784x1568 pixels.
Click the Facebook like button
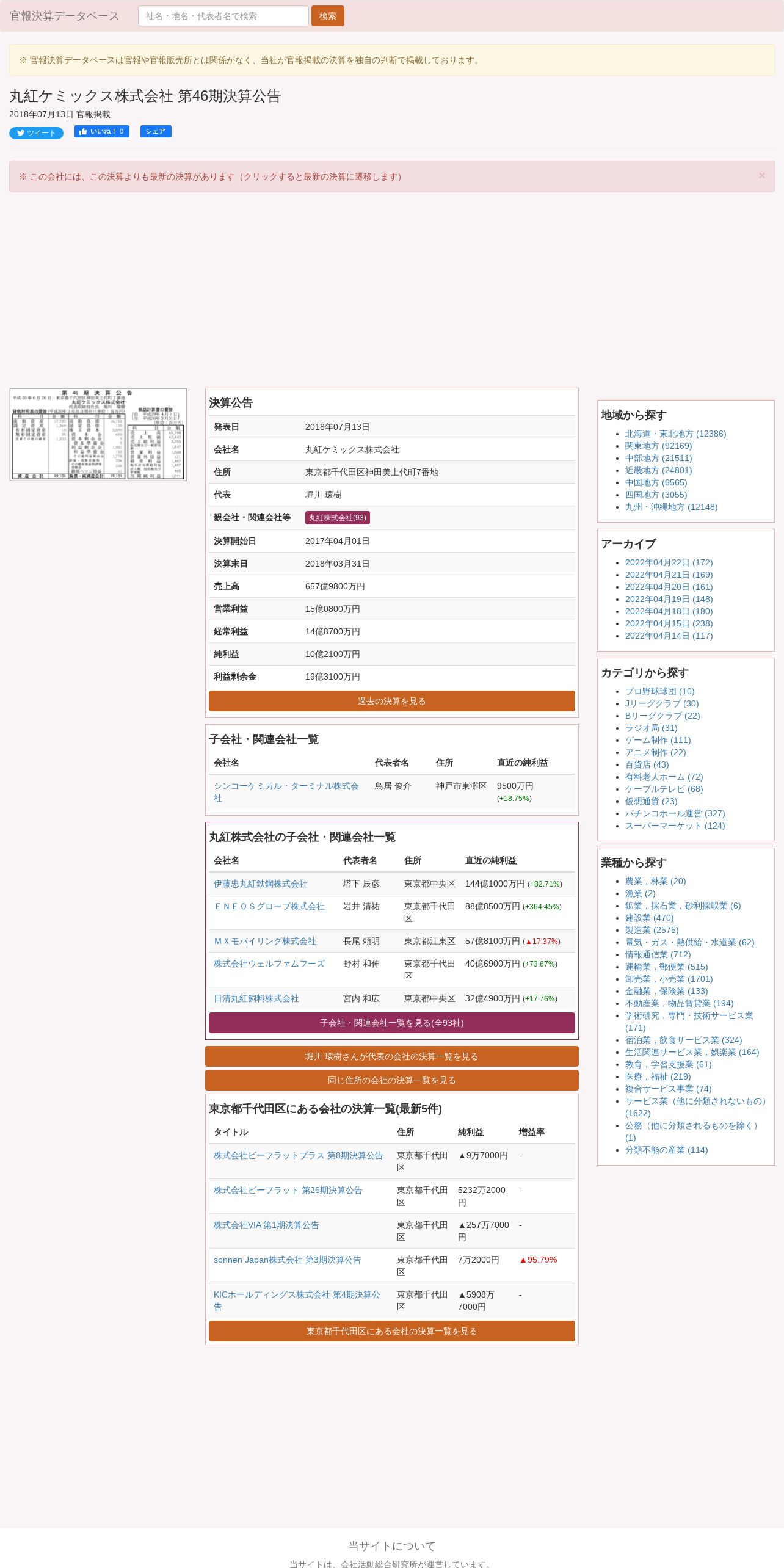(102, 131)
